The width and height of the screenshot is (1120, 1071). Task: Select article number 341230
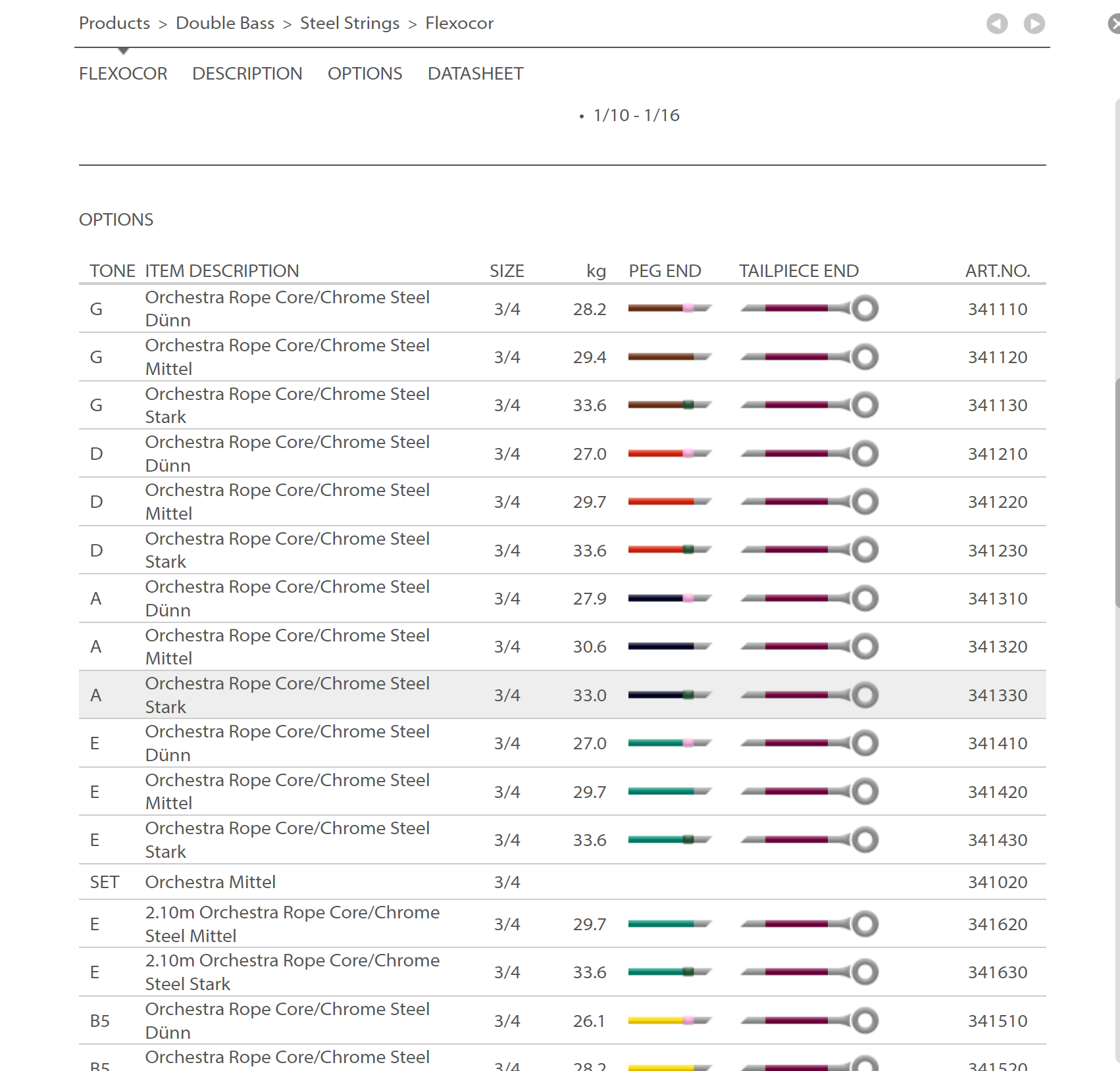click(x=998, y=551)
